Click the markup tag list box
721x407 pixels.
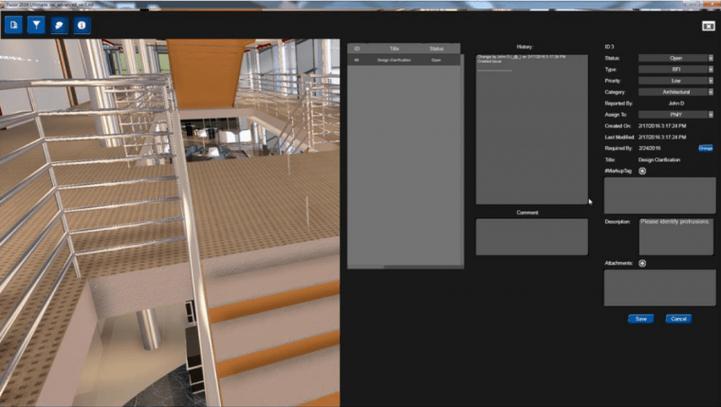659,195
